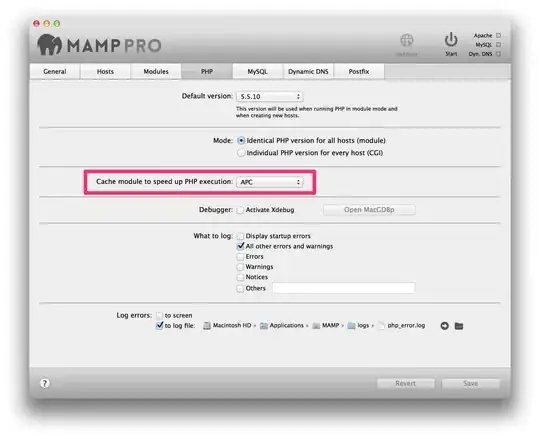Switch to the General tab
The image size is (540, 439).
point(55,72)
